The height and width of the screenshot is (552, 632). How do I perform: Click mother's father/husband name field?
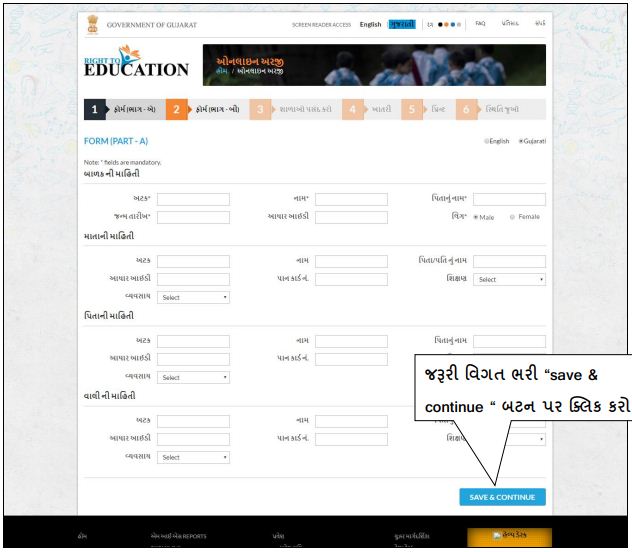pyautogui.click(x=509, y=261)
